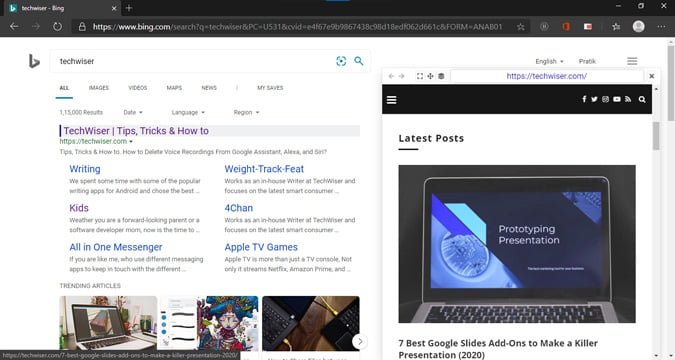This screenshot has height=360, width=675.
Task: Open the browser profile avatar
Action: pos(638,27)
